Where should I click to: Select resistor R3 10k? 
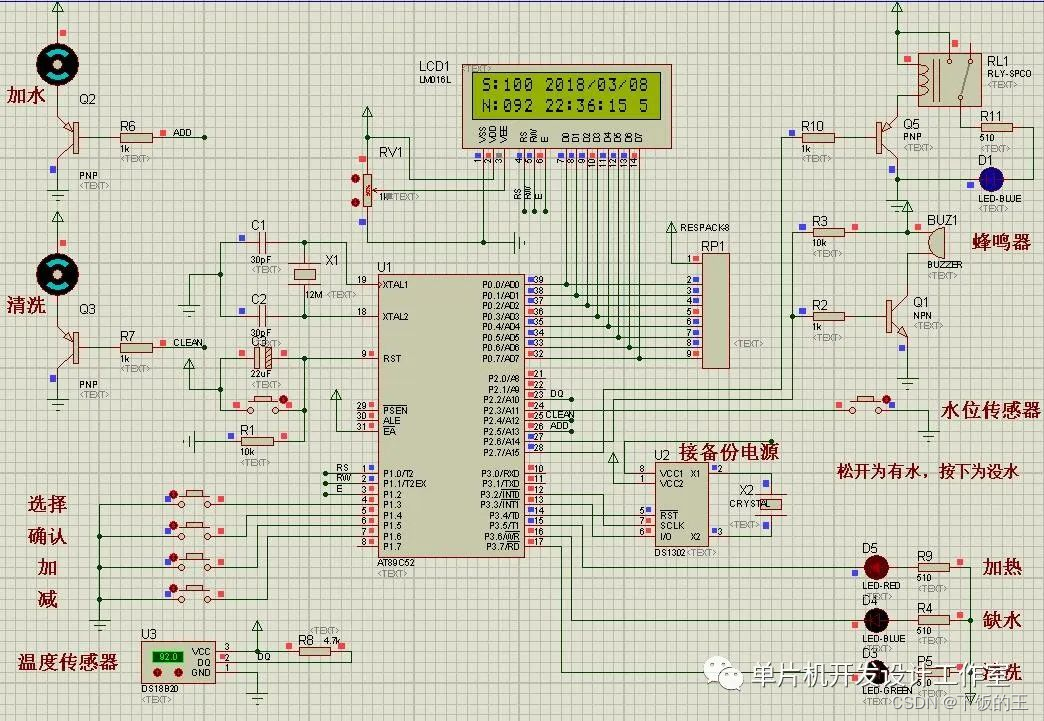pos(828,232)
